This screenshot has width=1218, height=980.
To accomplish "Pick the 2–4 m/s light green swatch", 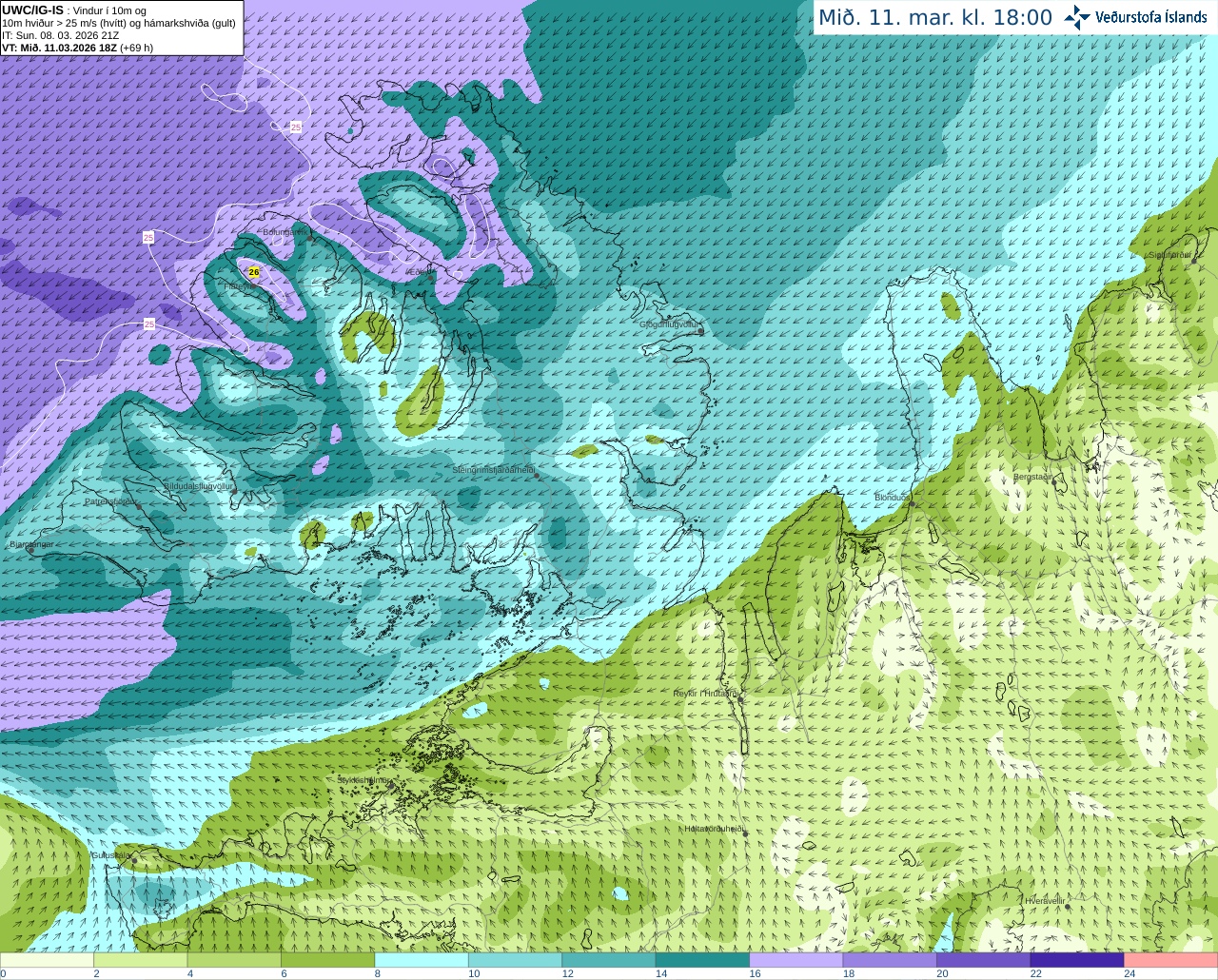I will [x=140, y=960].
